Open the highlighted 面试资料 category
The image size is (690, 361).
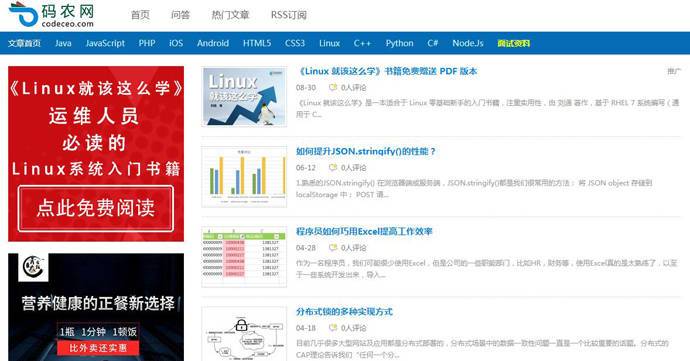tap(514, 43)
